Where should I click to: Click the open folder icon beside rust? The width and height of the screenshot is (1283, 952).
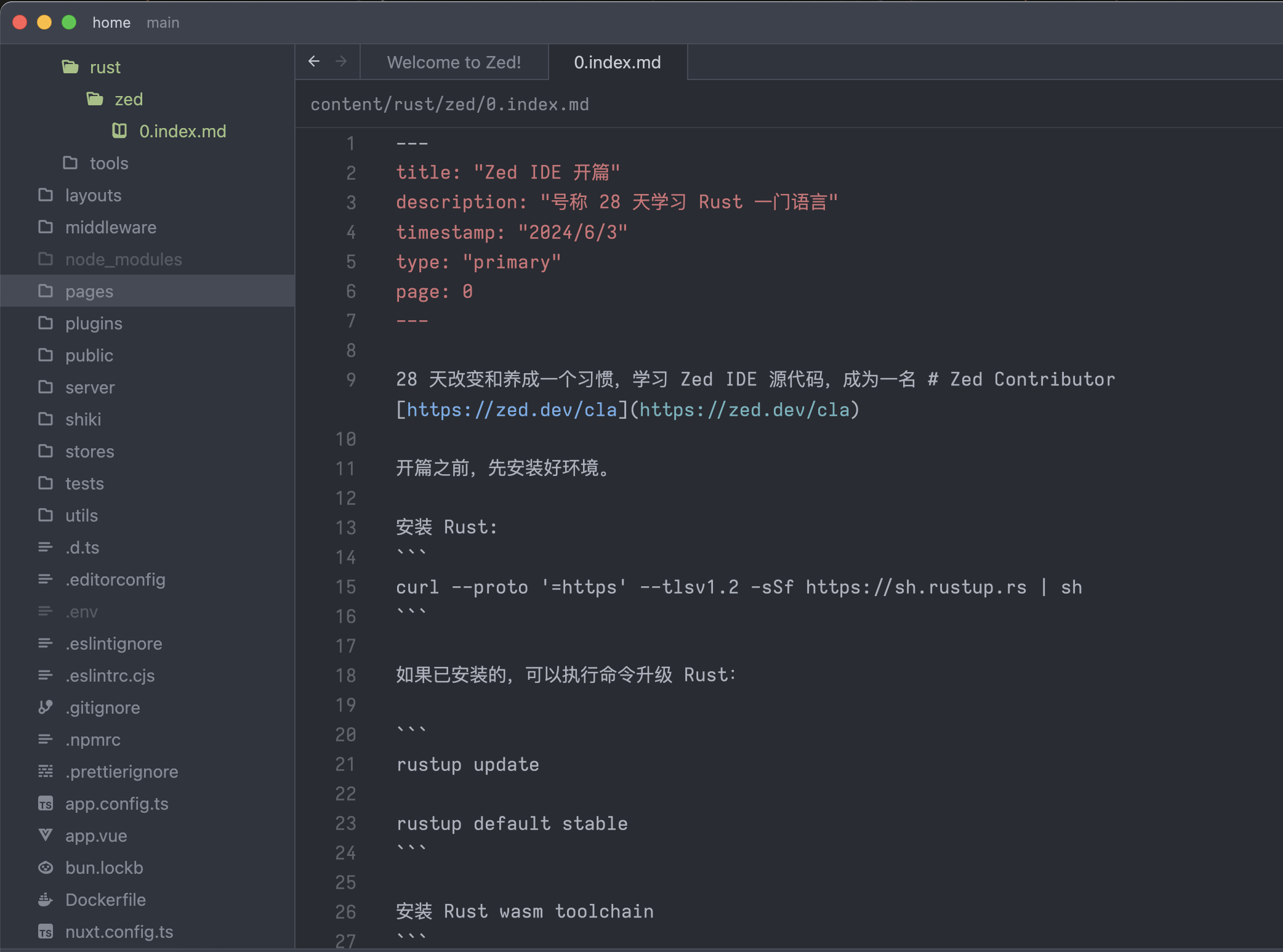coord(70,67)
